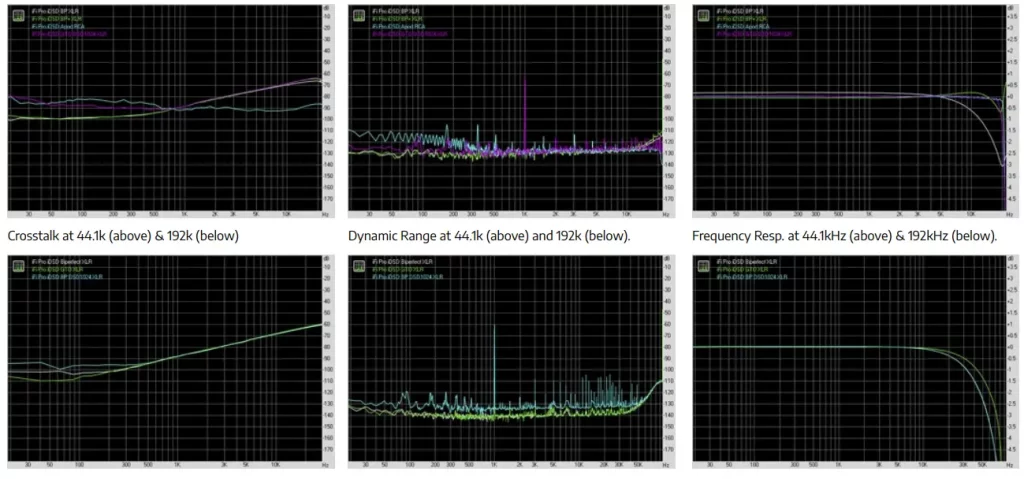Click the chart icon in the 192kHz frequency response graph
Viewport: 1024px width, 479px height.
704,267
